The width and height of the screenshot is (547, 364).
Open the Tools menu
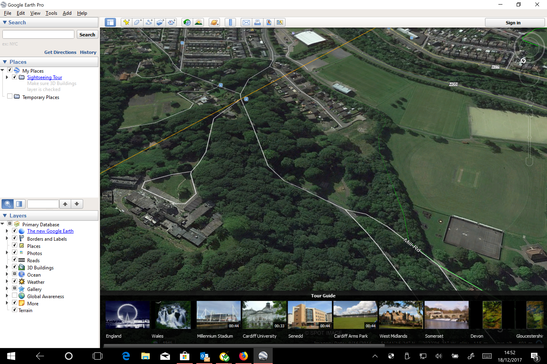pyautogui.click(x=51, y=13)
